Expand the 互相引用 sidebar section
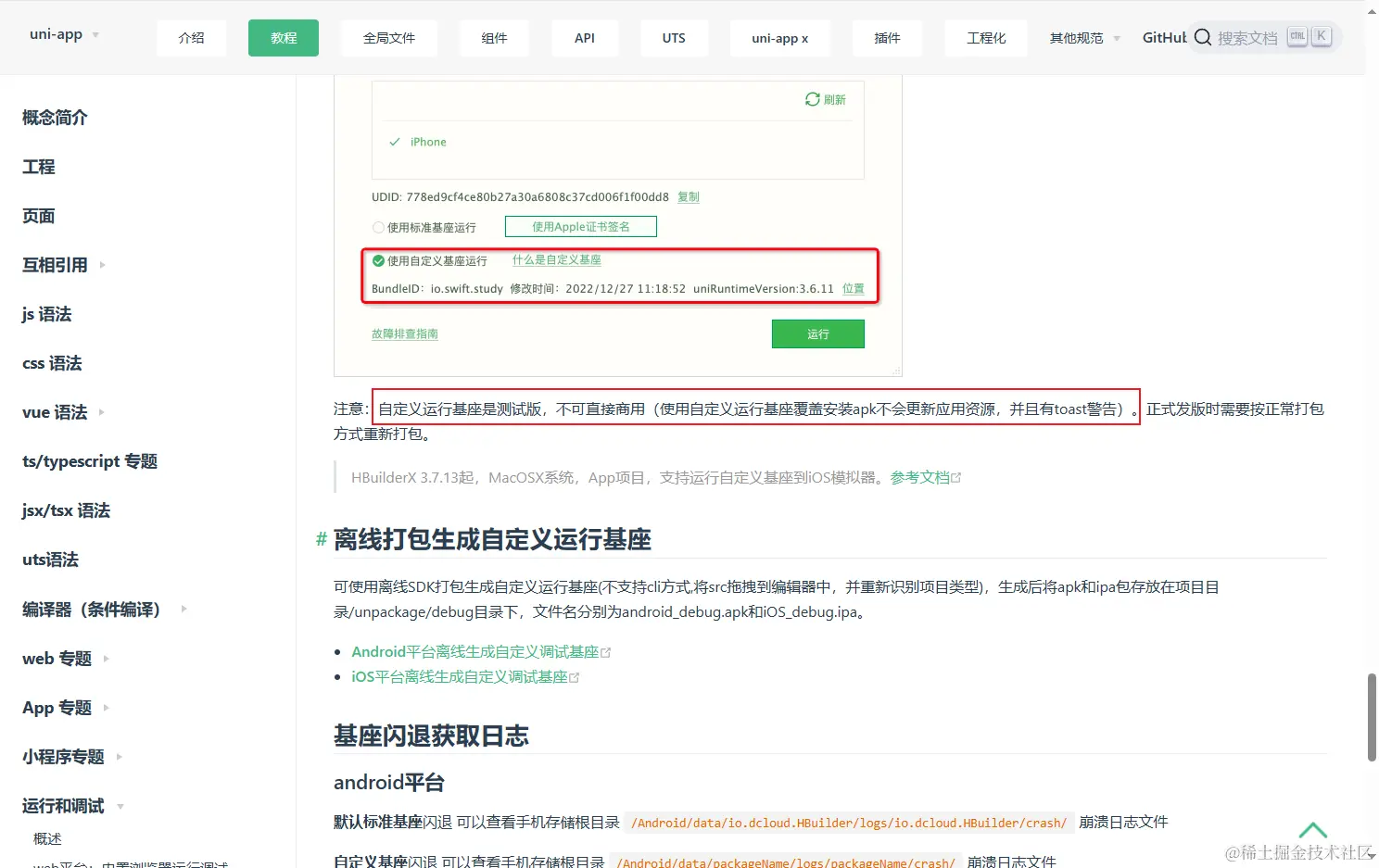 [102, 265]
